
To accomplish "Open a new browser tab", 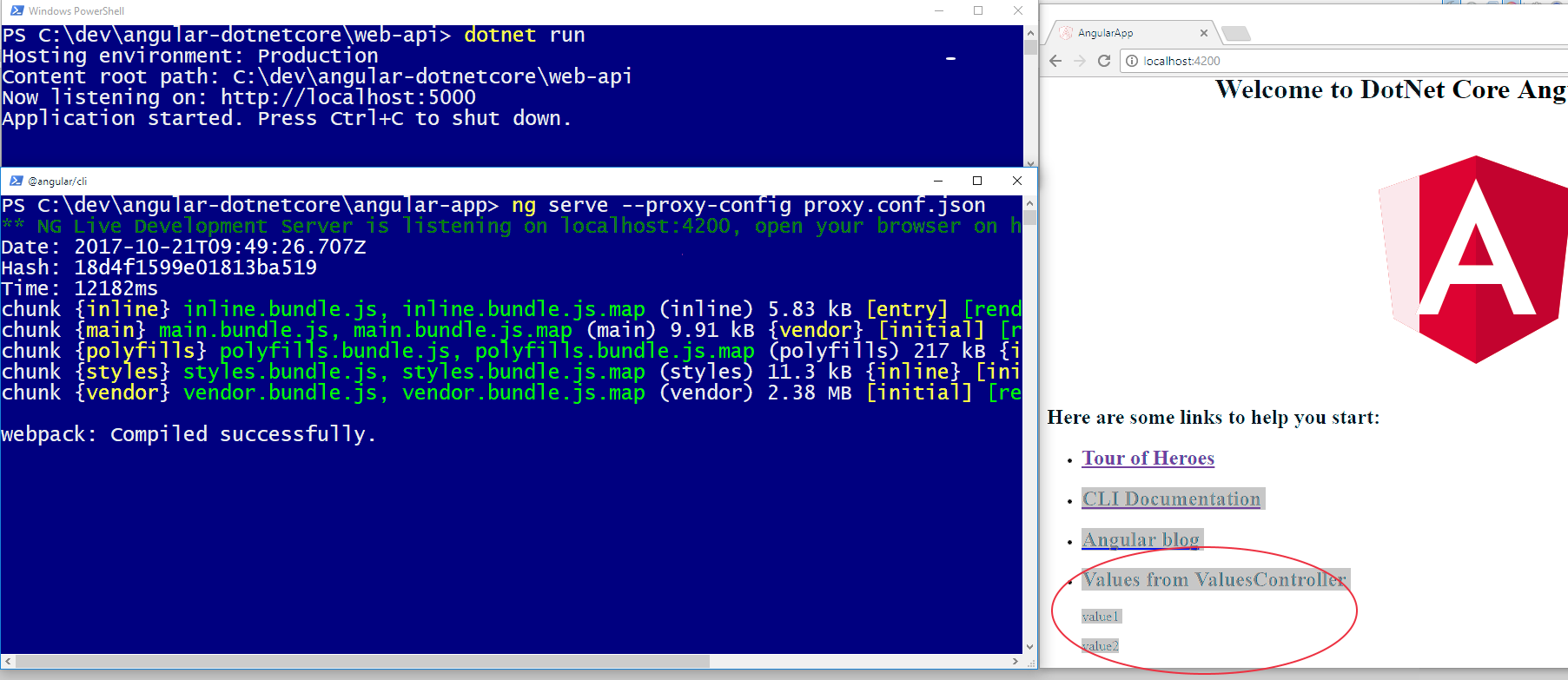I will click(x=1235, y=34).
